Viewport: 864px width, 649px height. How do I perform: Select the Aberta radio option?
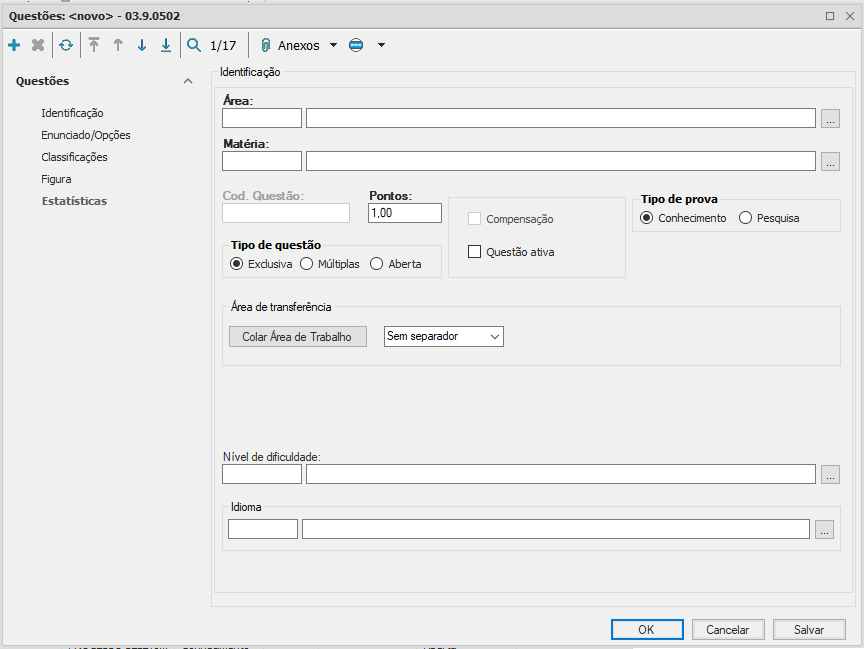[x=377, y=264]
